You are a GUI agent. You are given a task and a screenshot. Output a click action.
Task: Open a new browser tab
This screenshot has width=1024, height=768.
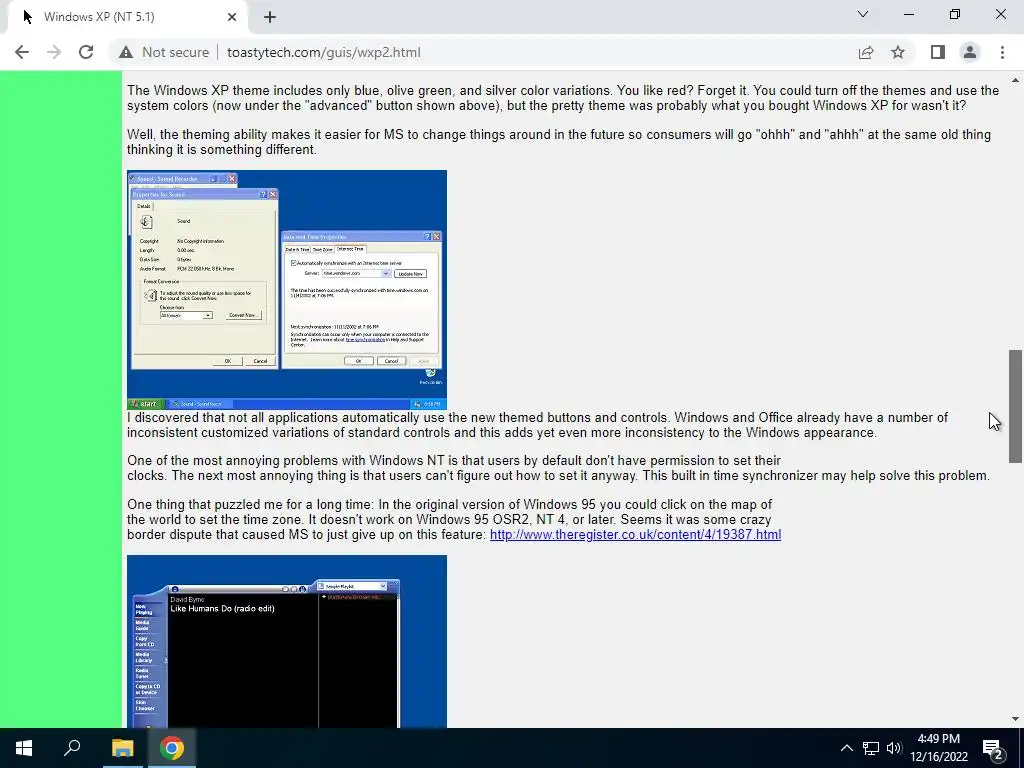click(270, 17)
